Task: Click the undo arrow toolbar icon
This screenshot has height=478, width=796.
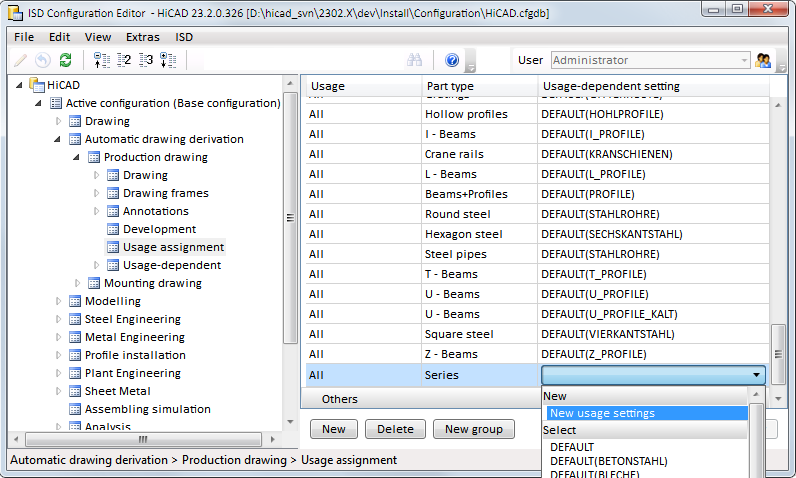Action: coord(43,60)
